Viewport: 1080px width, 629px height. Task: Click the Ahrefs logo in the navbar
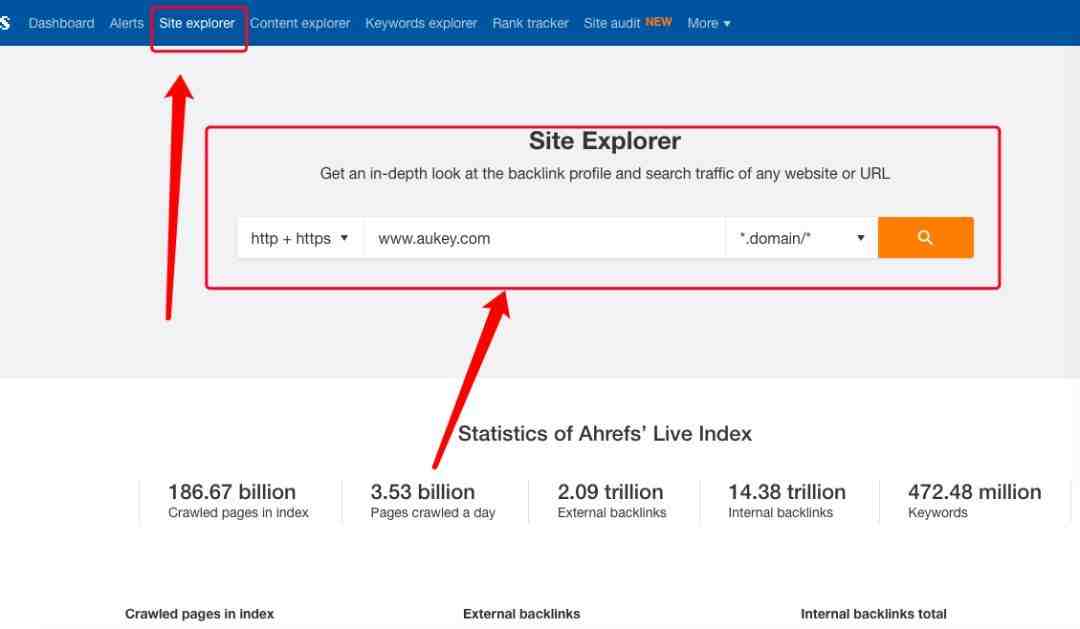5,23
